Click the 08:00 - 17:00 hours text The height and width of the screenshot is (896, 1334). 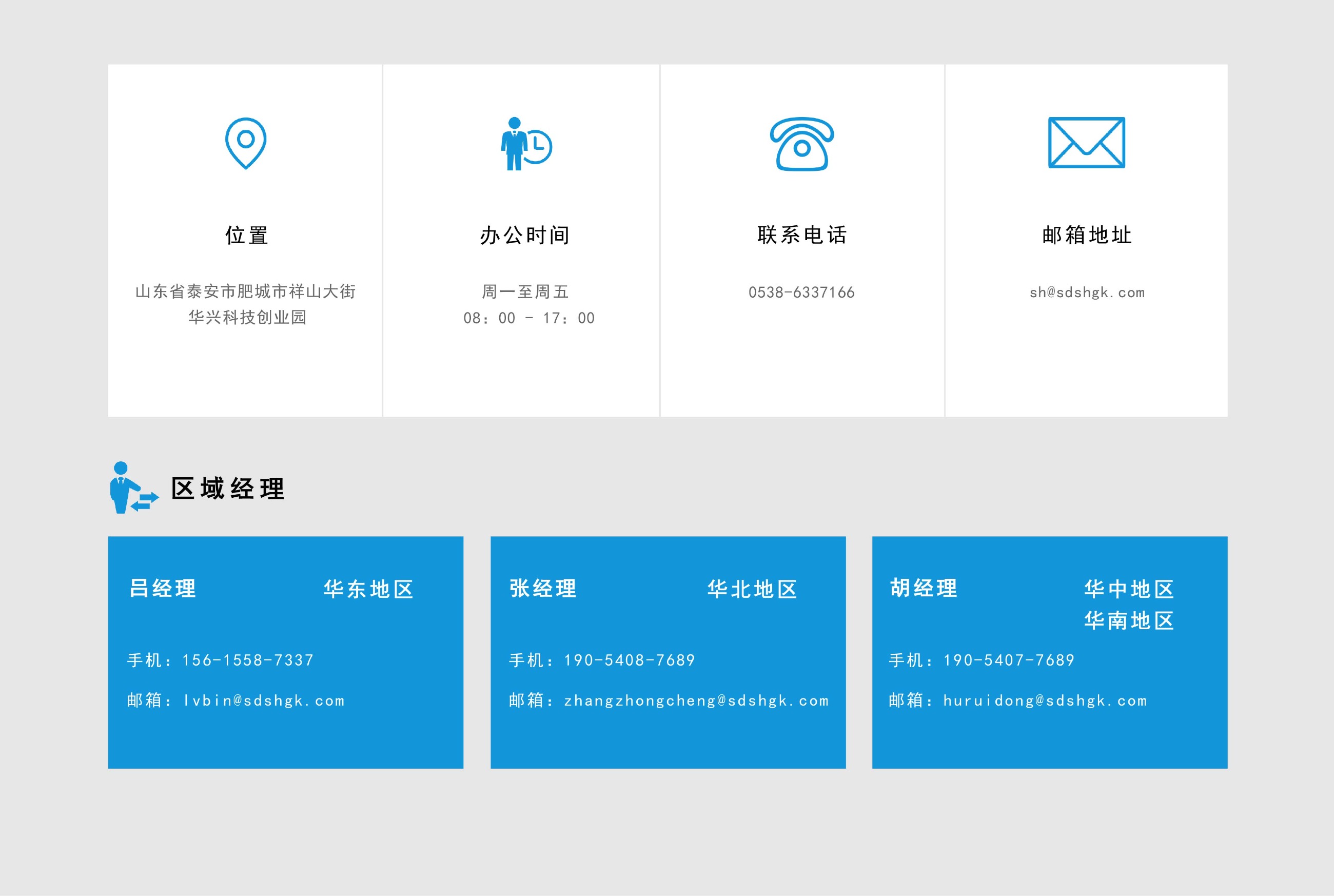pyautogui.click(x=529, y=318)
